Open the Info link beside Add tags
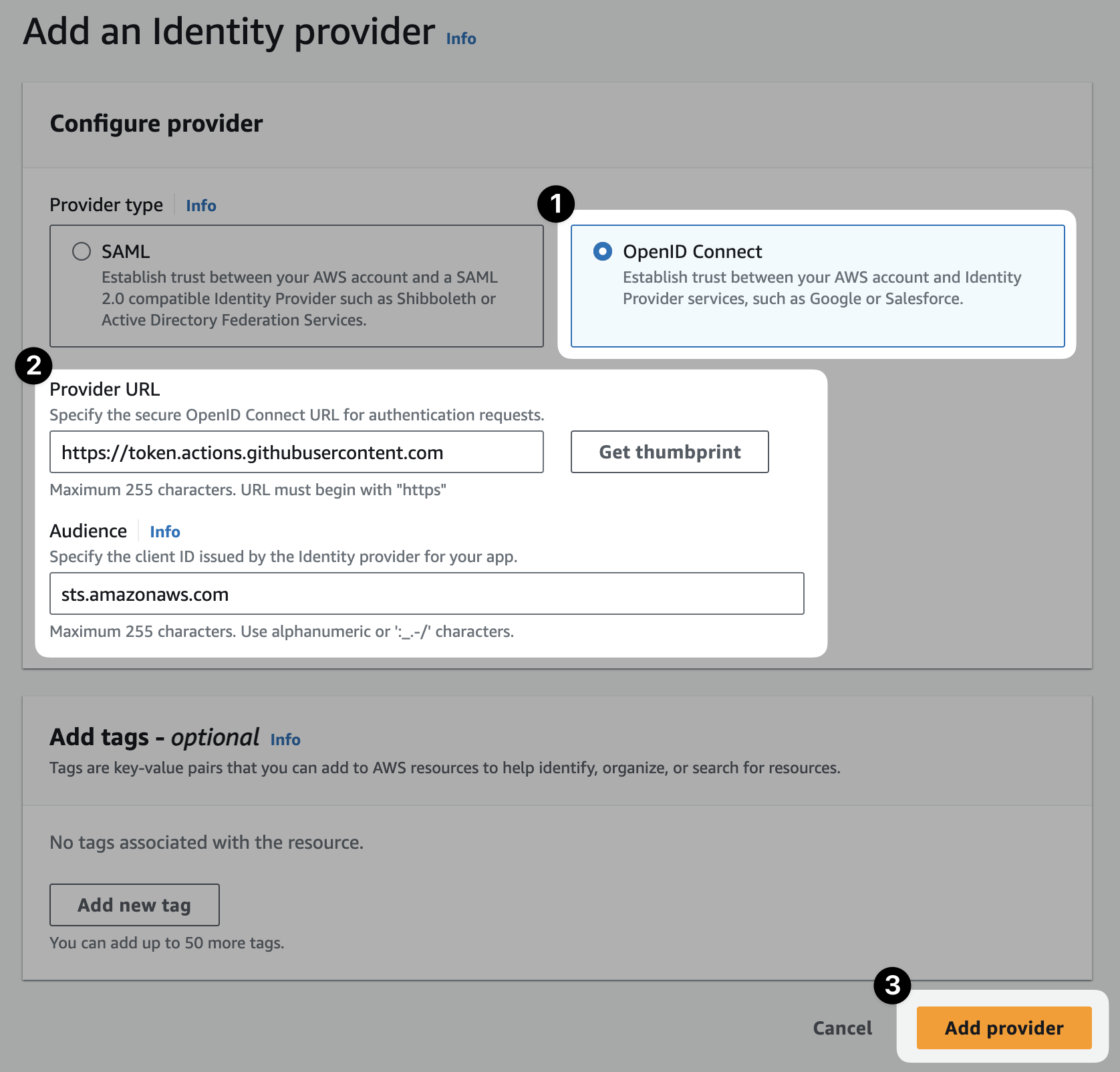This screenshot has height=1072, width=1120. 285,740
